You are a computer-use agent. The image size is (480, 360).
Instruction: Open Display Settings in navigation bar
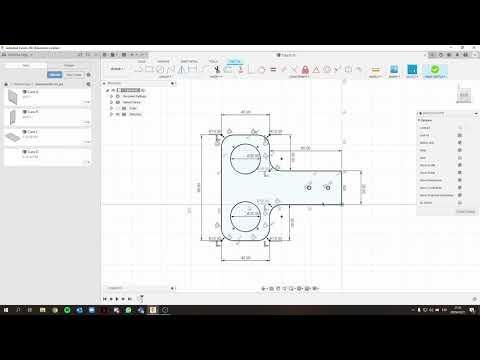point(299,288)
